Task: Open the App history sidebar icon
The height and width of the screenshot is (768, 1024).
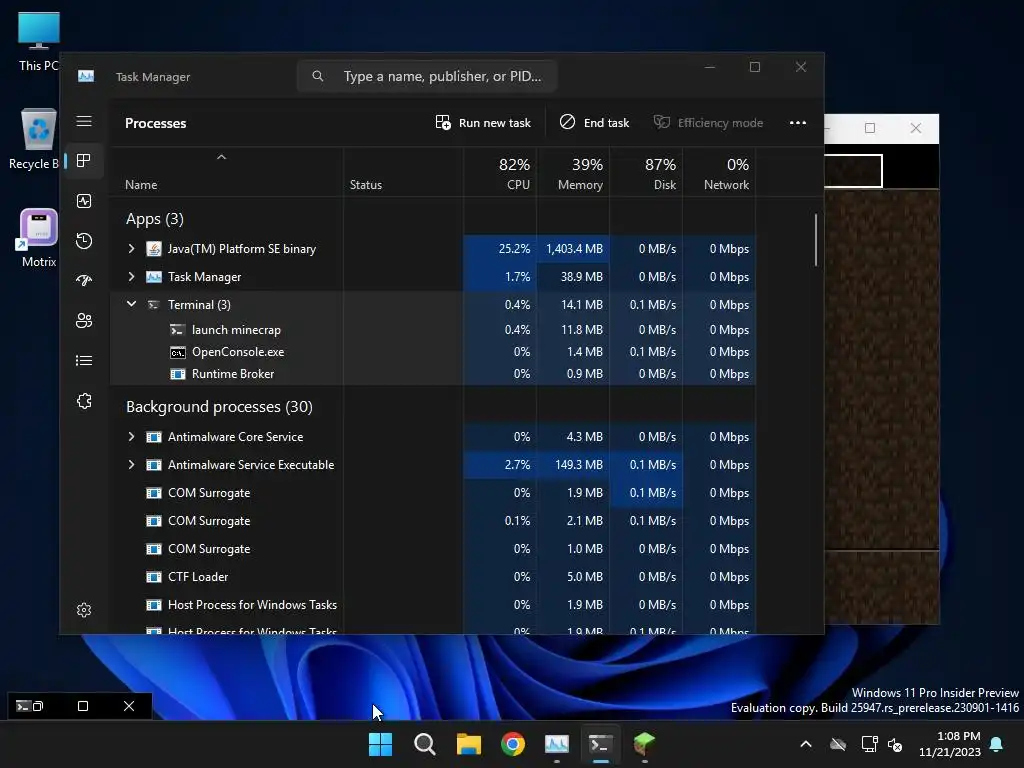Action: tap(84, 241)
